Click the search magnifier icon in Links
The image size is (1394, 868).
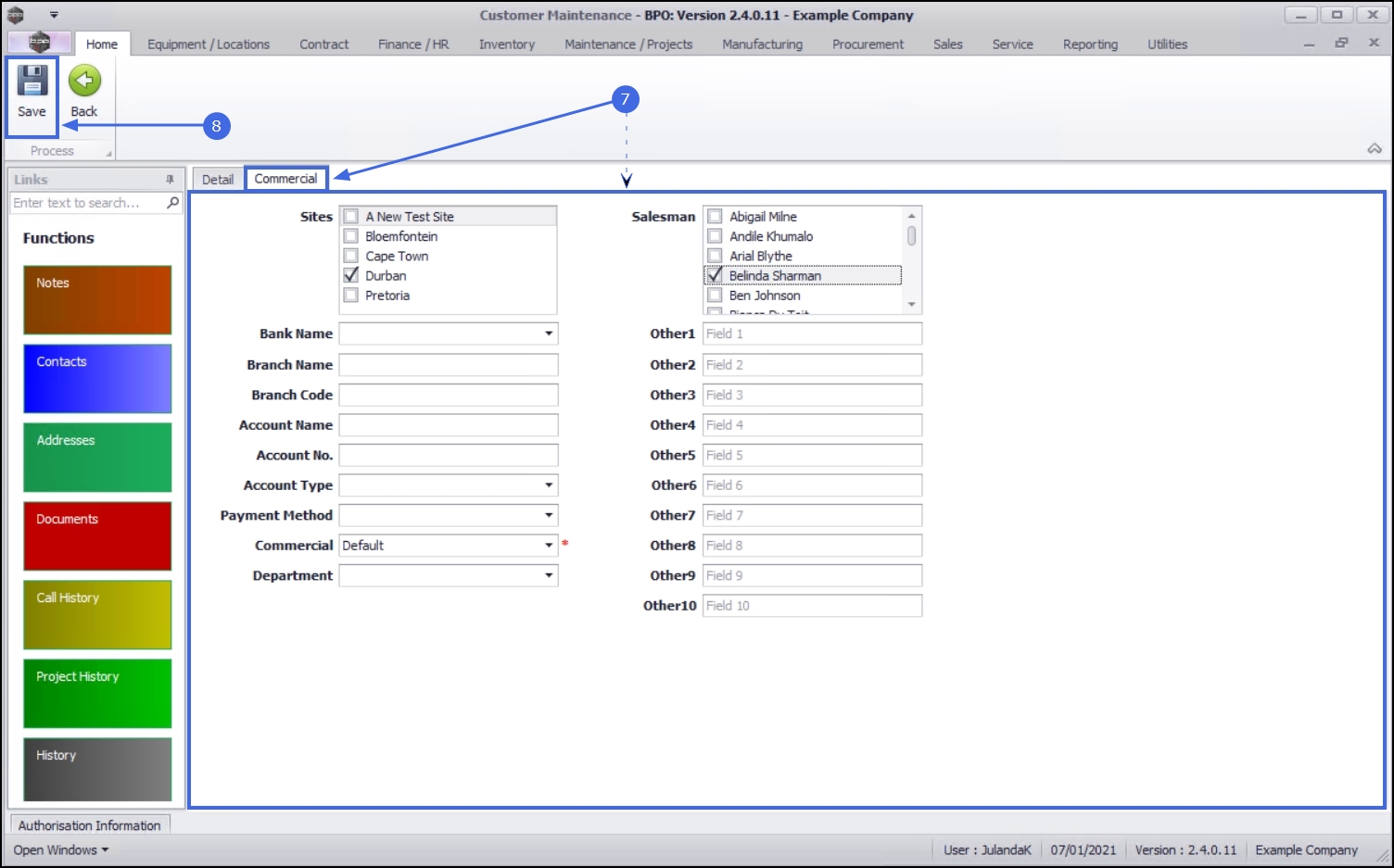click(x=172, y=203)
